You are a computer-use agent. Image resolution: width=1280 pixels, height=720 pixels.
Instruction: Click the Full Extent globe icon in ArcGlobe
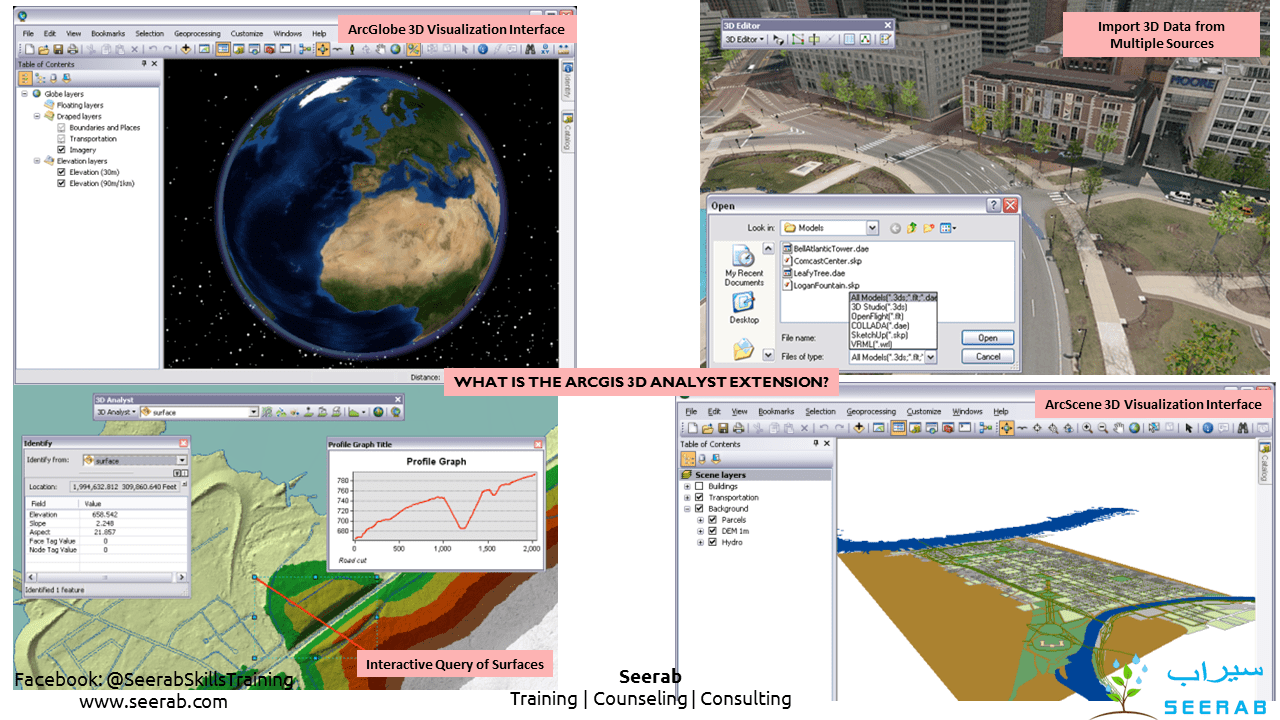tap(396, 49)
